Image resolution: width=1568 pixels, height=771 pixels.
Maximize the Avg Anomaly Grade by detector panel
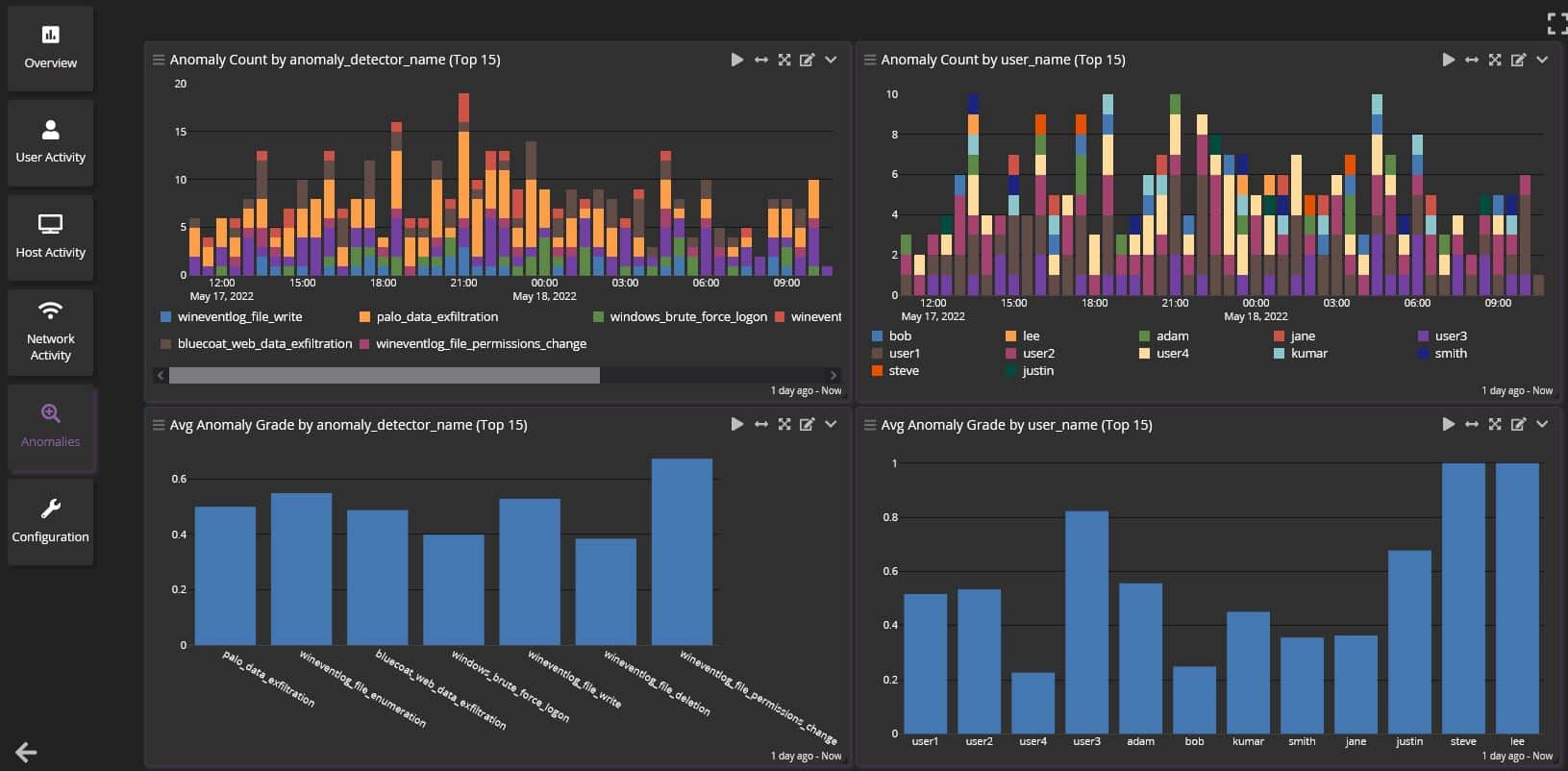784,425
